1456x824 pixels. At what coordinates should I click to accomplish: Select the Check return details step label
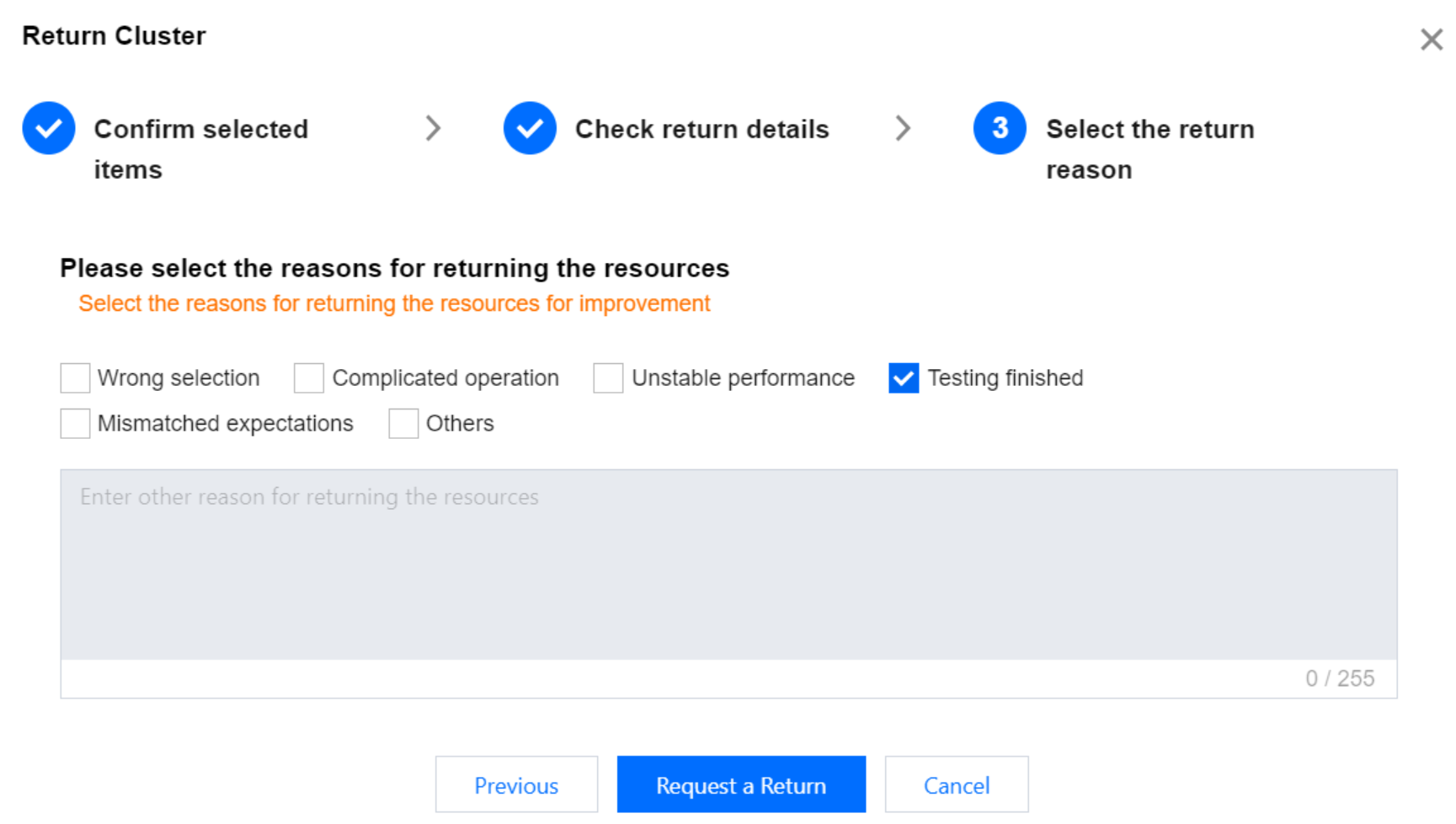701,129
